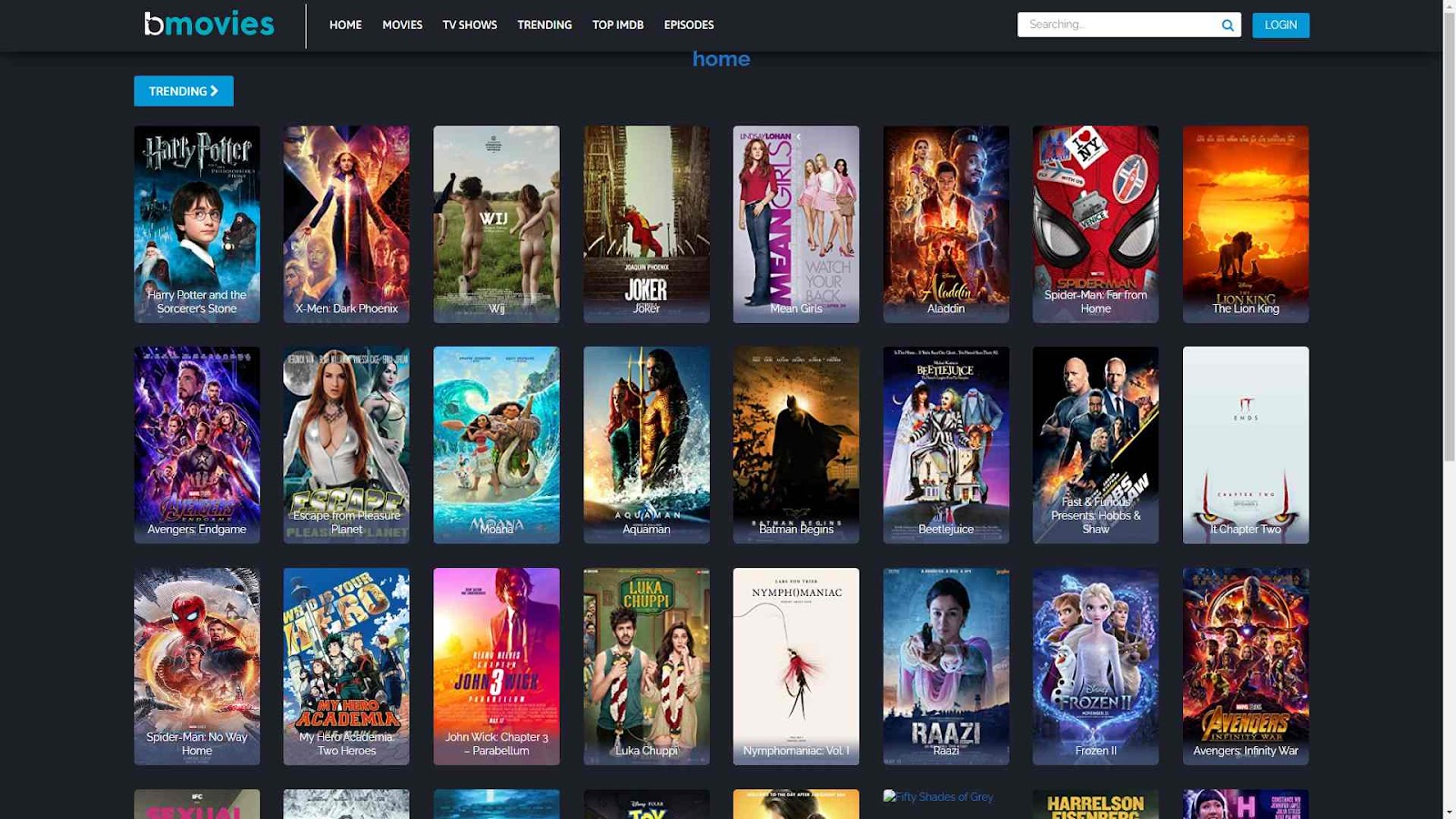Open the Frozen II thumbnail
Viewport: 1456px width, 819px height.
coord(1096,666)
